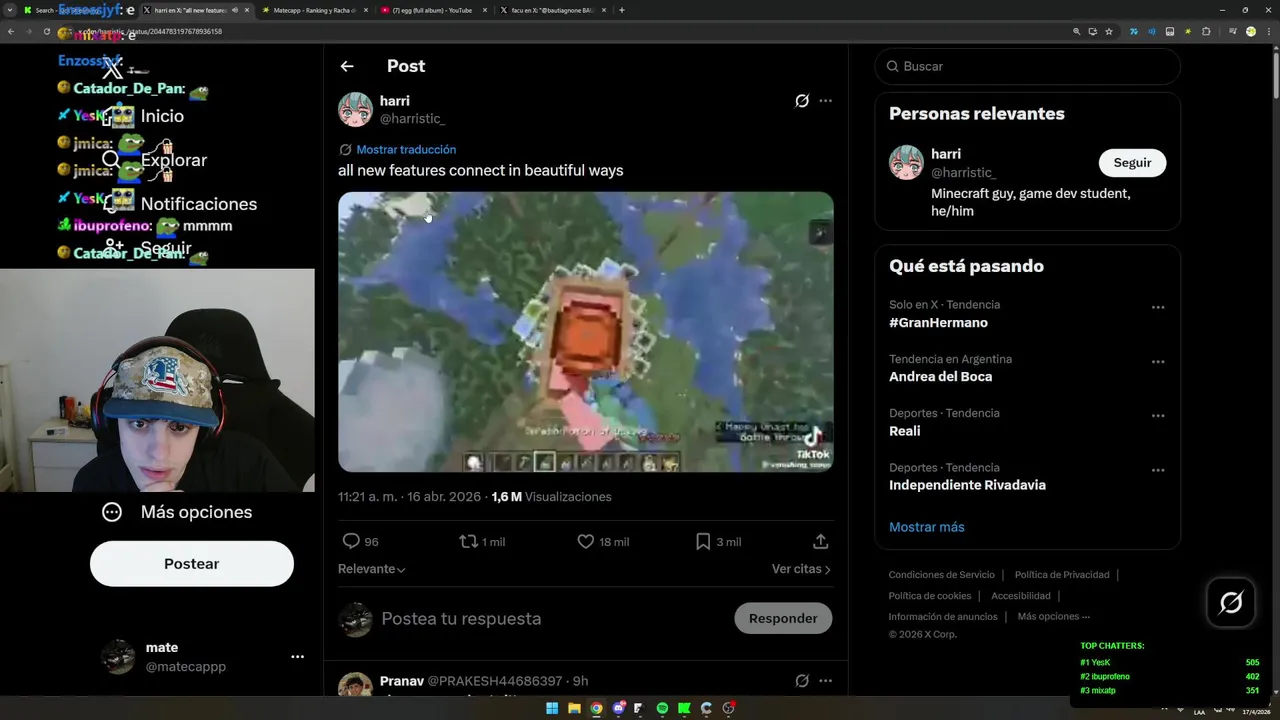
Task: Open three-dot menu on Pranav's reply
Action: pos(825,681)
